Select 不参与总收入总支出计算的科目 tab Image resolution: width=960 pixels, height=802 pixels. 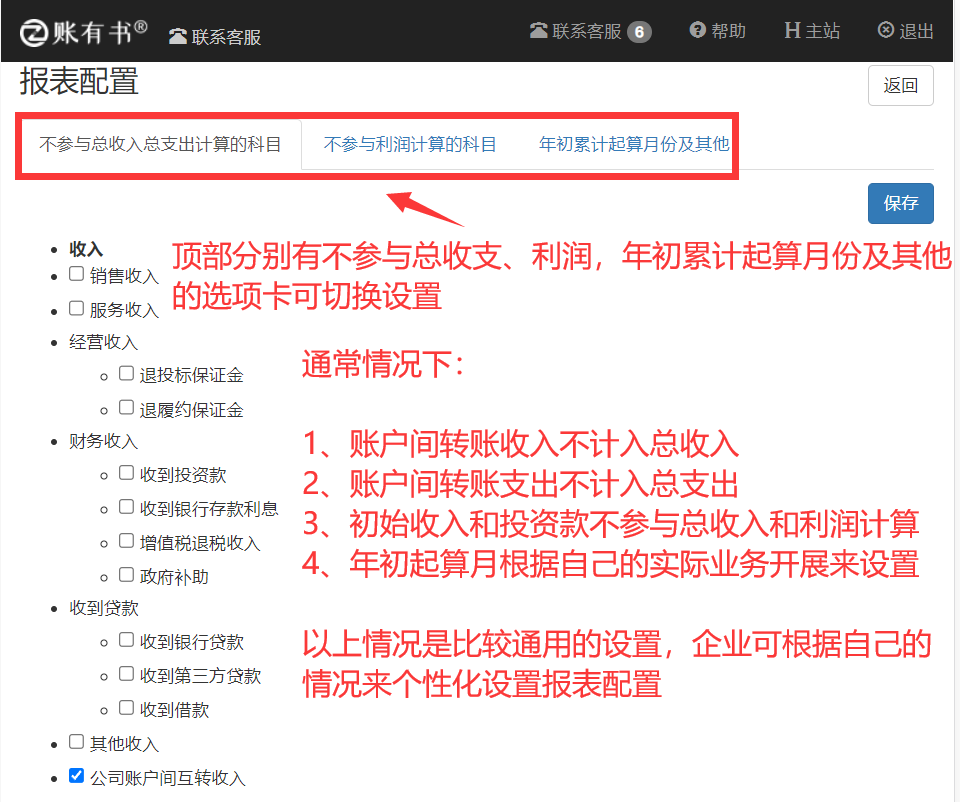coord(160,144)
